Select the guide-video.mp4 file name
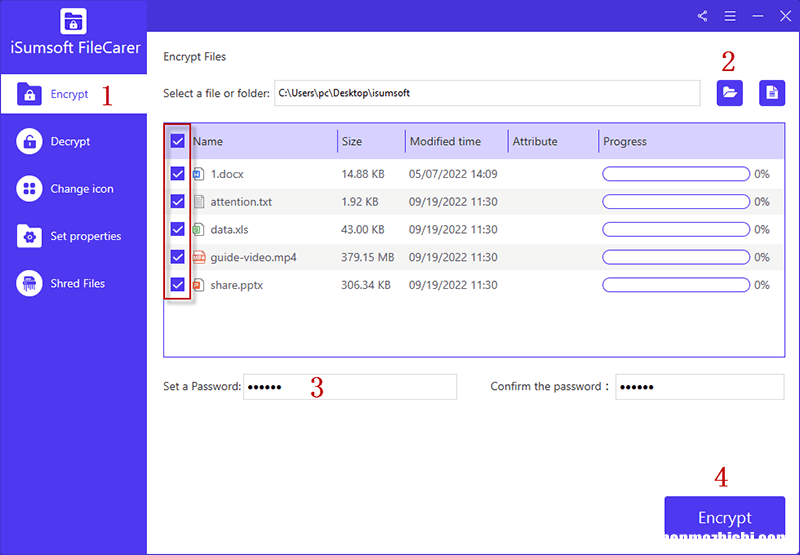This screenshot has height=555, width=800. pos(254,257)
